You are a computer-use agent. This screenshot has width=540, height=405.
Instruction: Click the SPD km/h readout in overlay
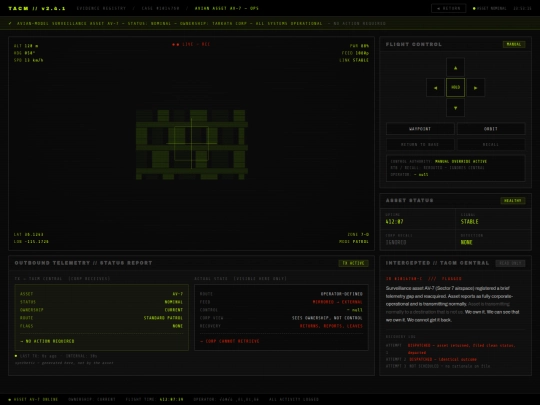pyautogui.click(x=29, y=60)
